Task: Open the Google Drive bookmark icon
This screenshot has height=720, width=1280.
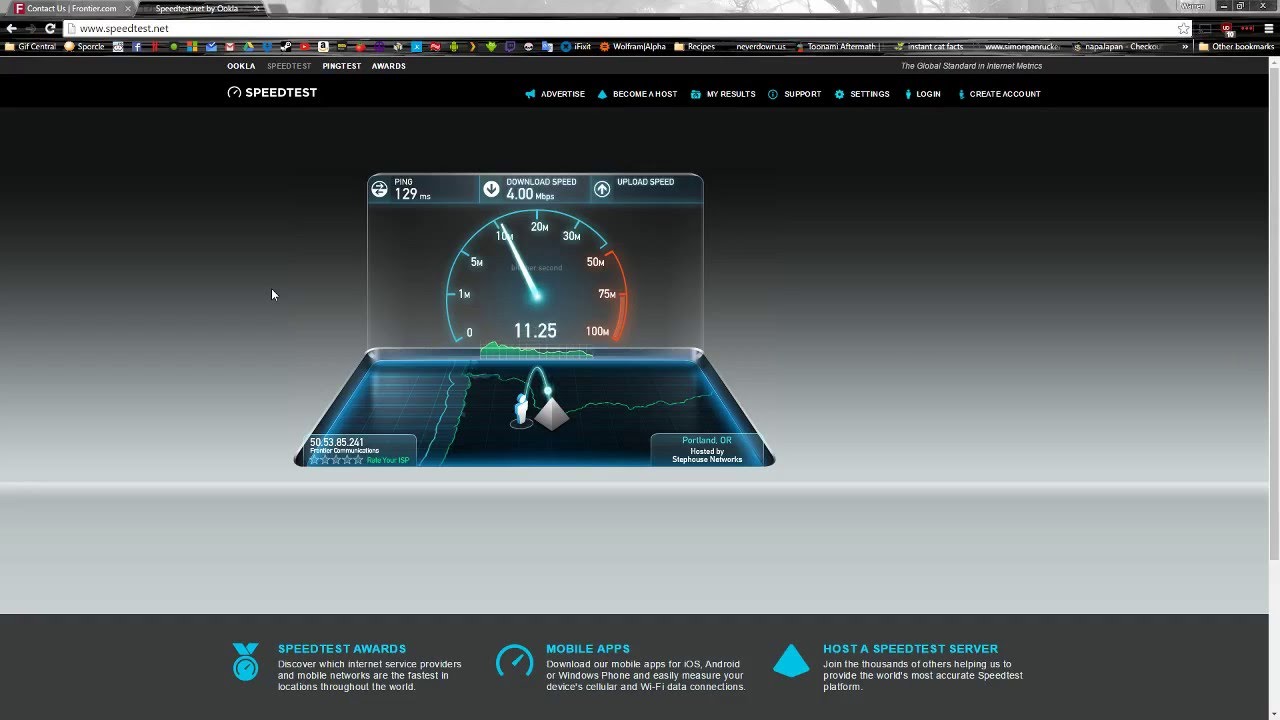Action: 248,46
